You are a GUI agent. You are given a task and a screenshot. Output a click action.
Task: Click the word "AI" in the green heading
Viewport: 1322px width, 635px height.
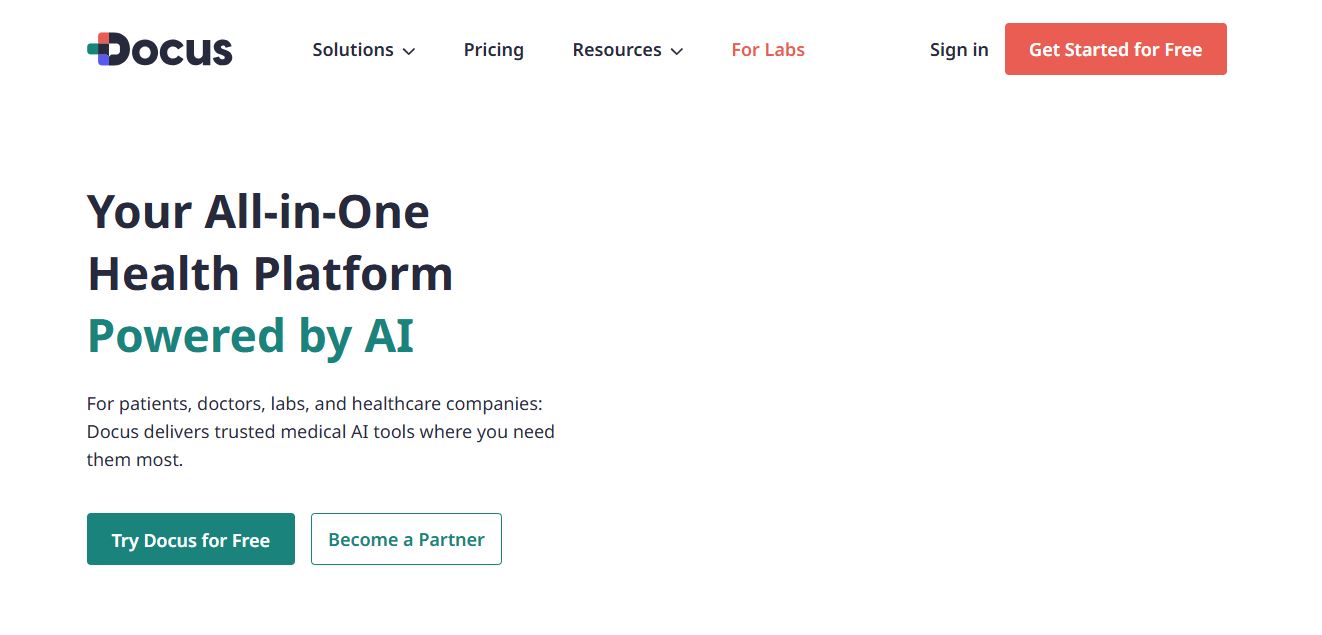pos(388,336)
